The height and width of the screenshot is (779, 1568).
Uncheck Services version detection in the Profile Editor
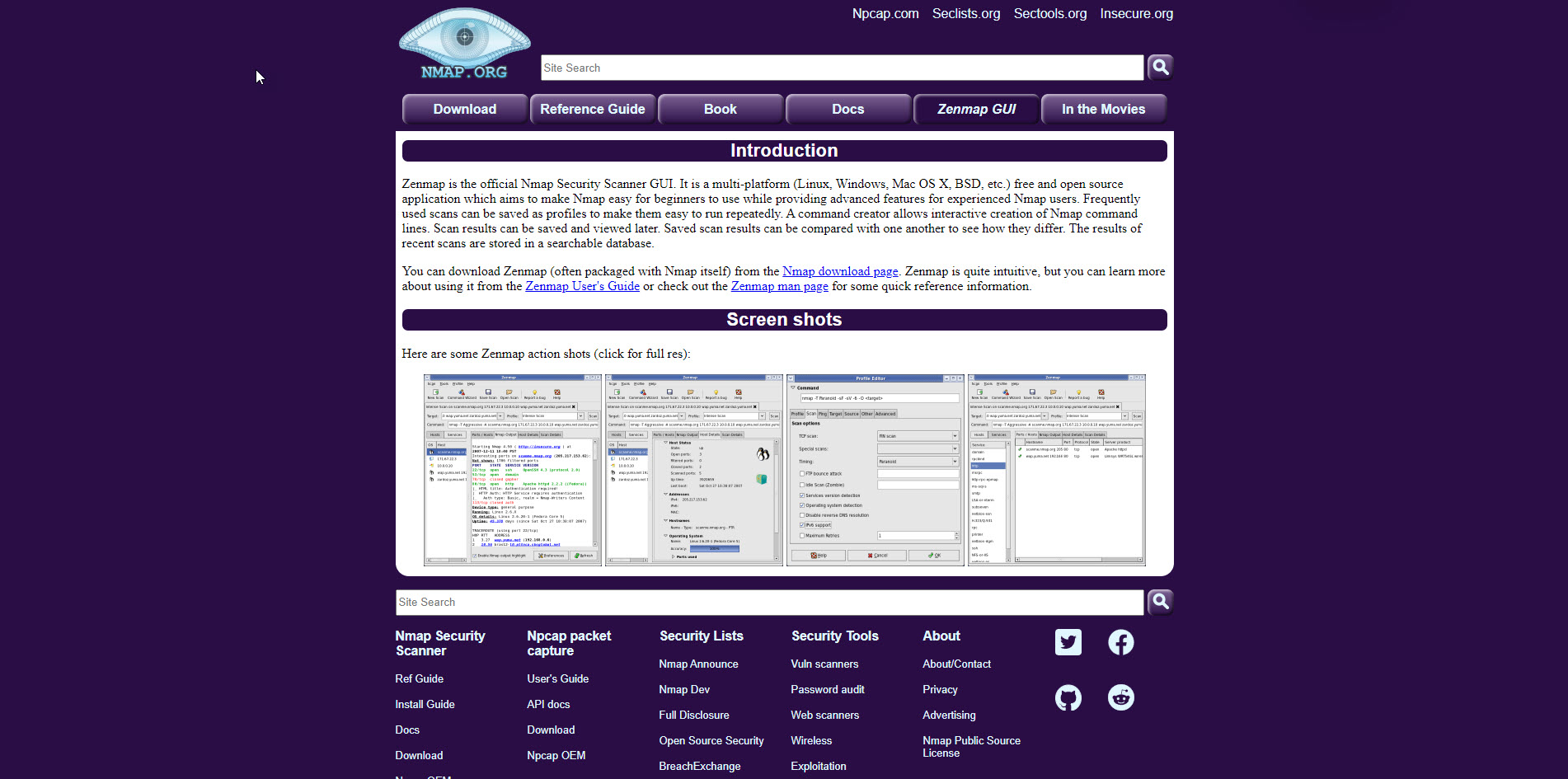click(801, 495)
